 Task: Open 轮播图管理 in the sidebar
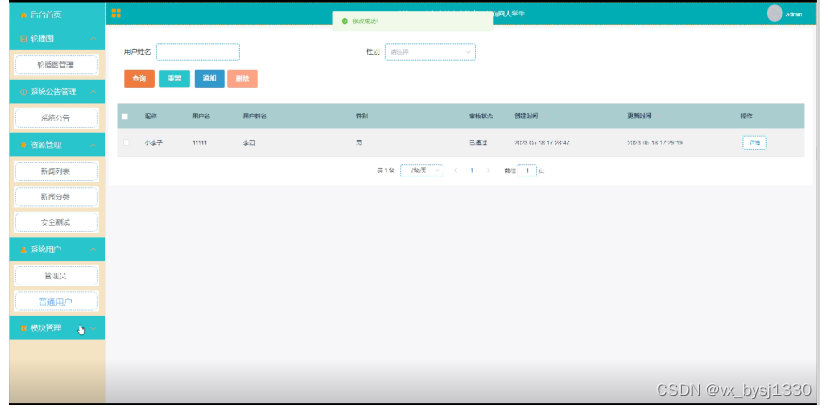pyautogui.click(x=56, y=64)
